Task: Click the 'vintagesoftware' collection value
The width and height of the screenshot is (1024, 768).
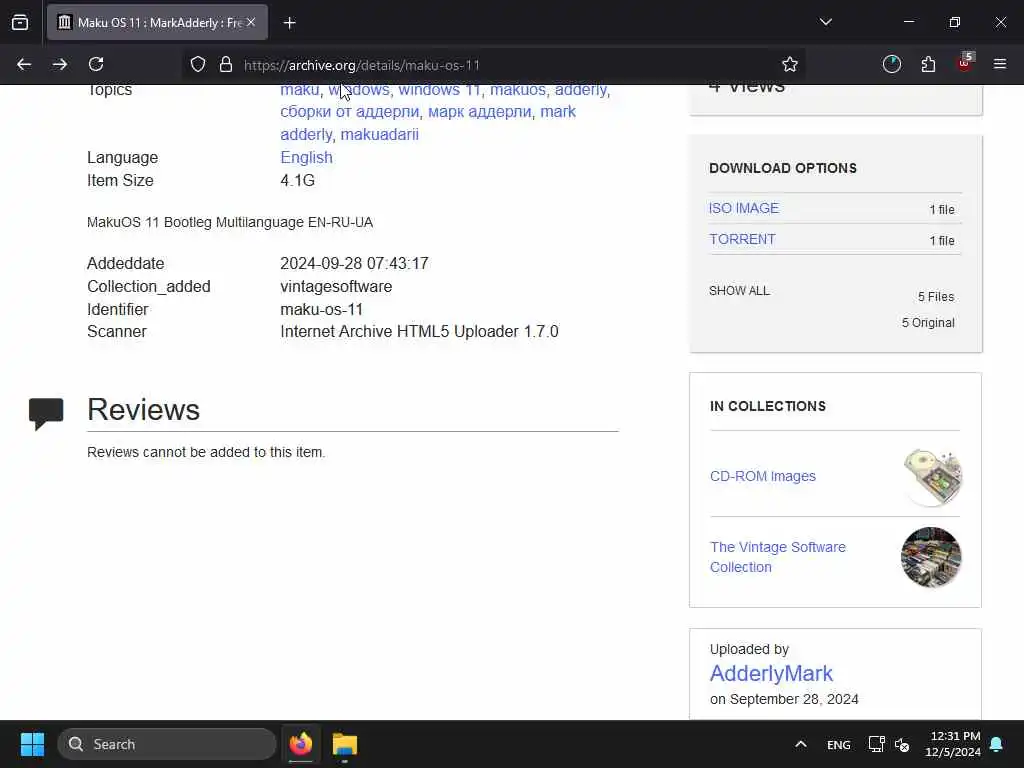Action: pos(336,286)
